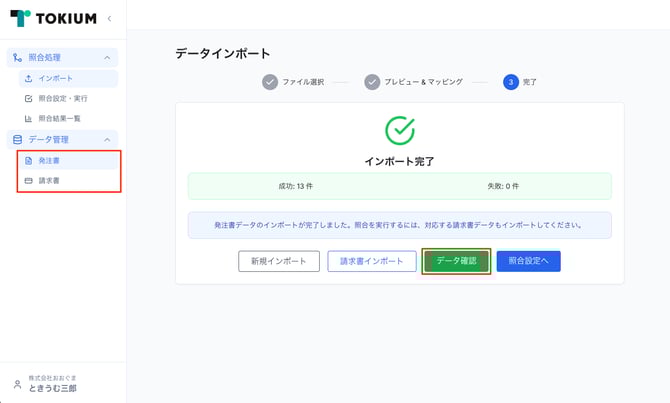Click the インポート upload icon
The image size is (670, 403).
pos(28,78)
